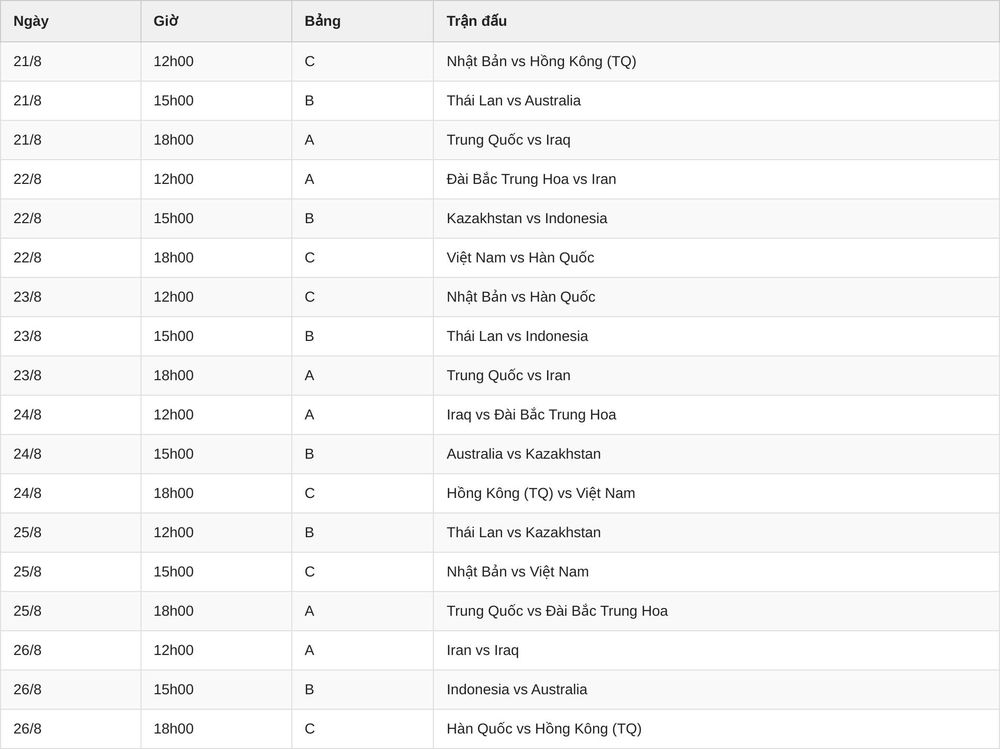
Task: Select the Việt Nam vs Hàn Quốc match
Action: (520, 258)
